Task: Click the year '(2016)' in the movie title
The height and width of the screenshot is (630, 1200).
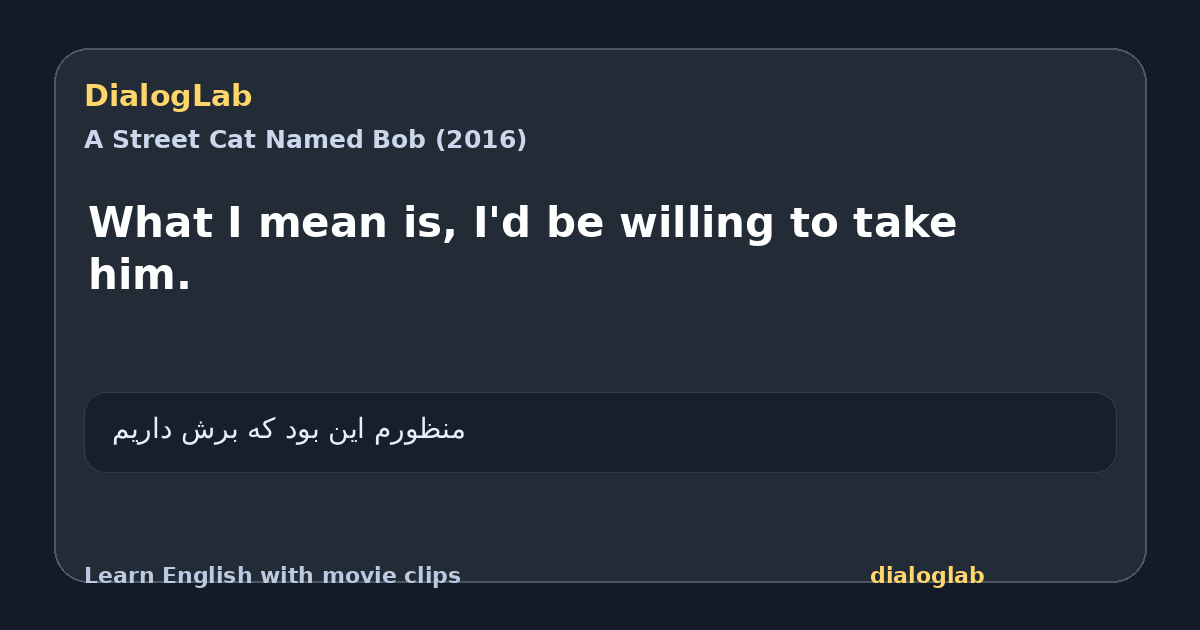Action: point(480,140)
